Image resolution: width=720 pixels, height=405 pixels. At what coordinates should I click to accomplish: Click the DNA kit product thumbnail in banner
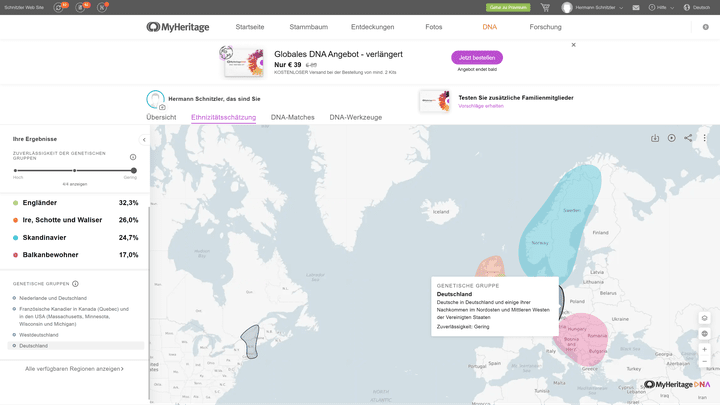pos(242,62)
